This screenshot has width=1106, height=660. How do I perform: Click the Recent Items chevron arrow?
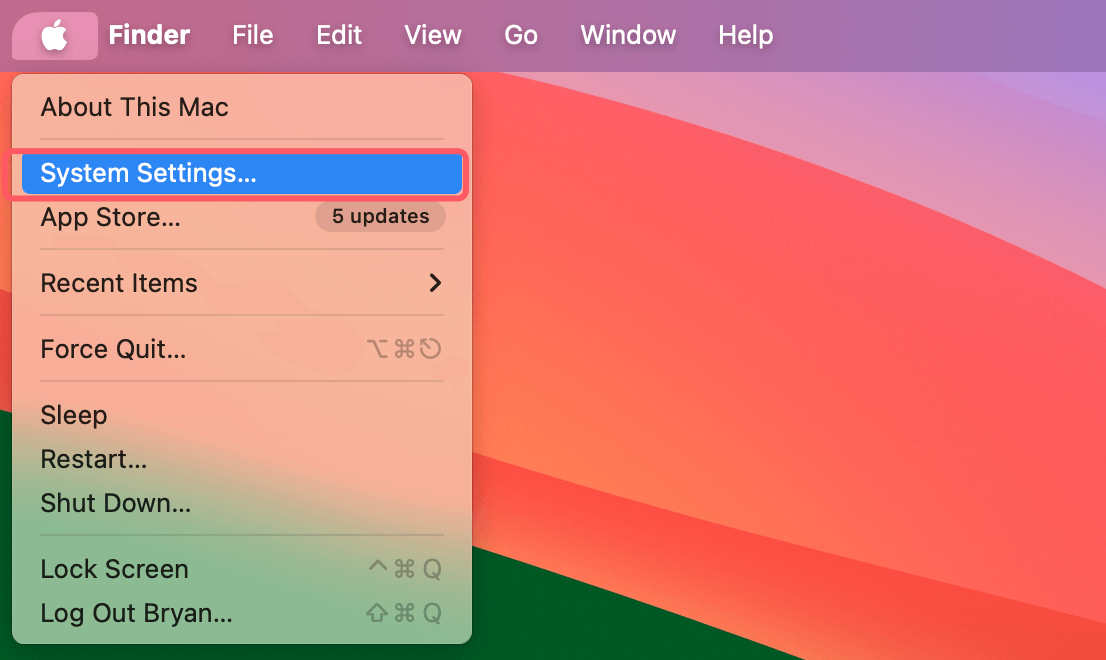point(435,283)
